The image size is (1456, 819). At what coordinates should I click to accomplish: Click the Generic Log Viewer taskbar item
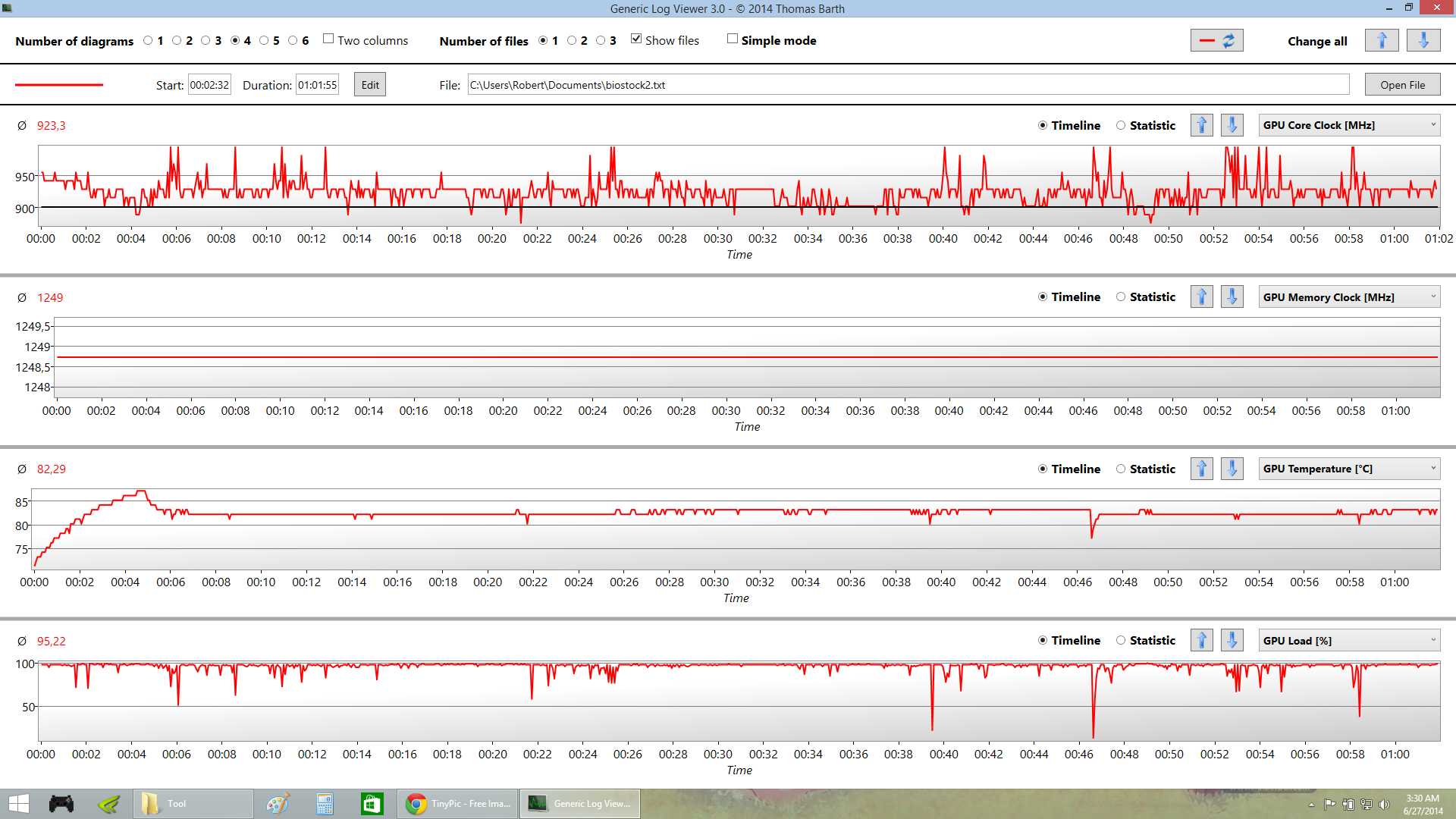[x=580, y=804]
